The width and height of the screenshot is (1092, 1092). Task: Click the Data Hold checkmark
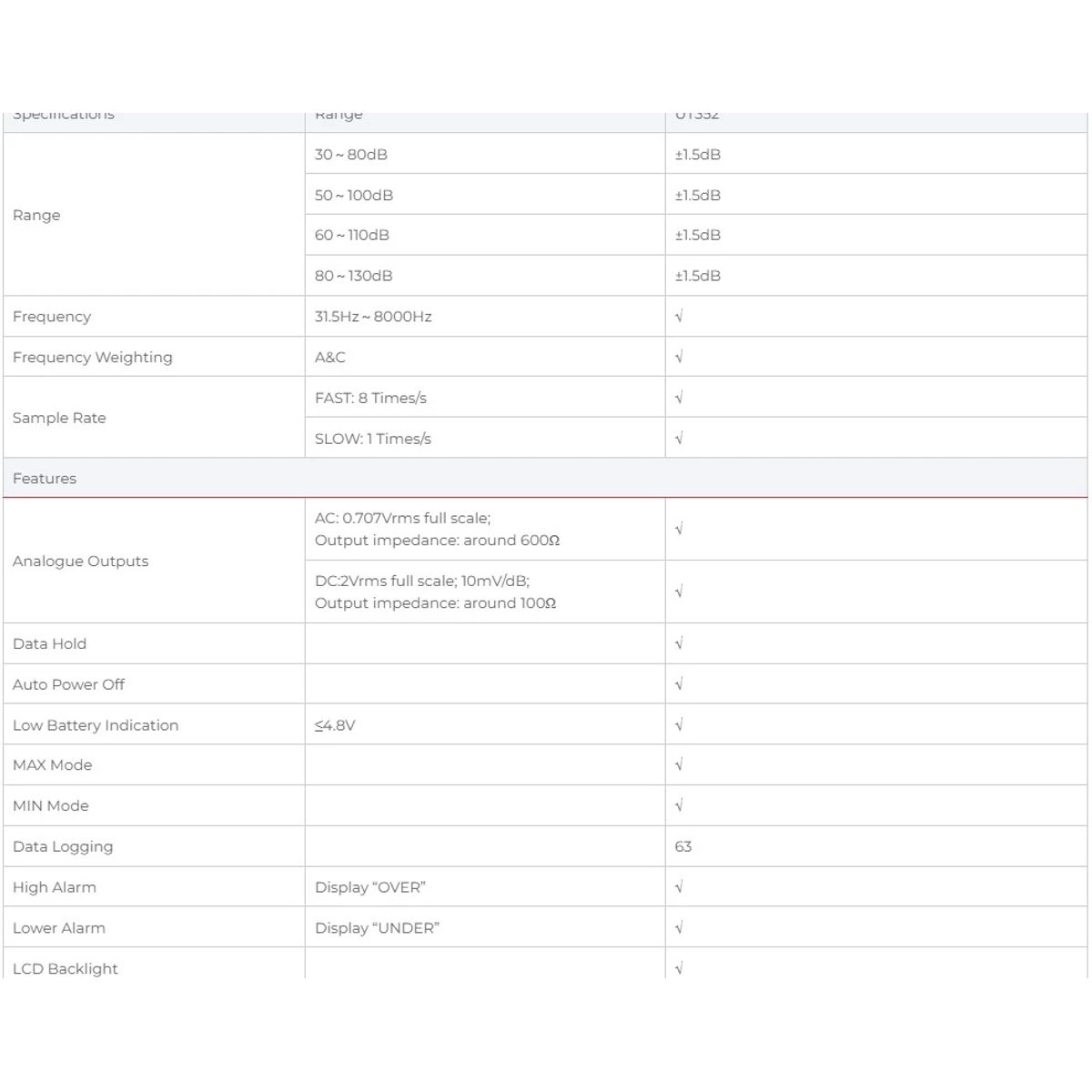click(x=679, y=643)
